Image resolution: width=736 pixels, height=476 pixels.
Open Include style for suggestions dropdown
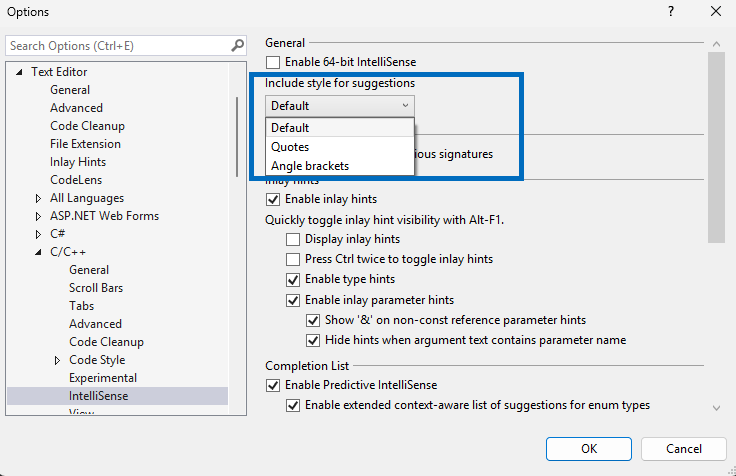pos(340,105)
